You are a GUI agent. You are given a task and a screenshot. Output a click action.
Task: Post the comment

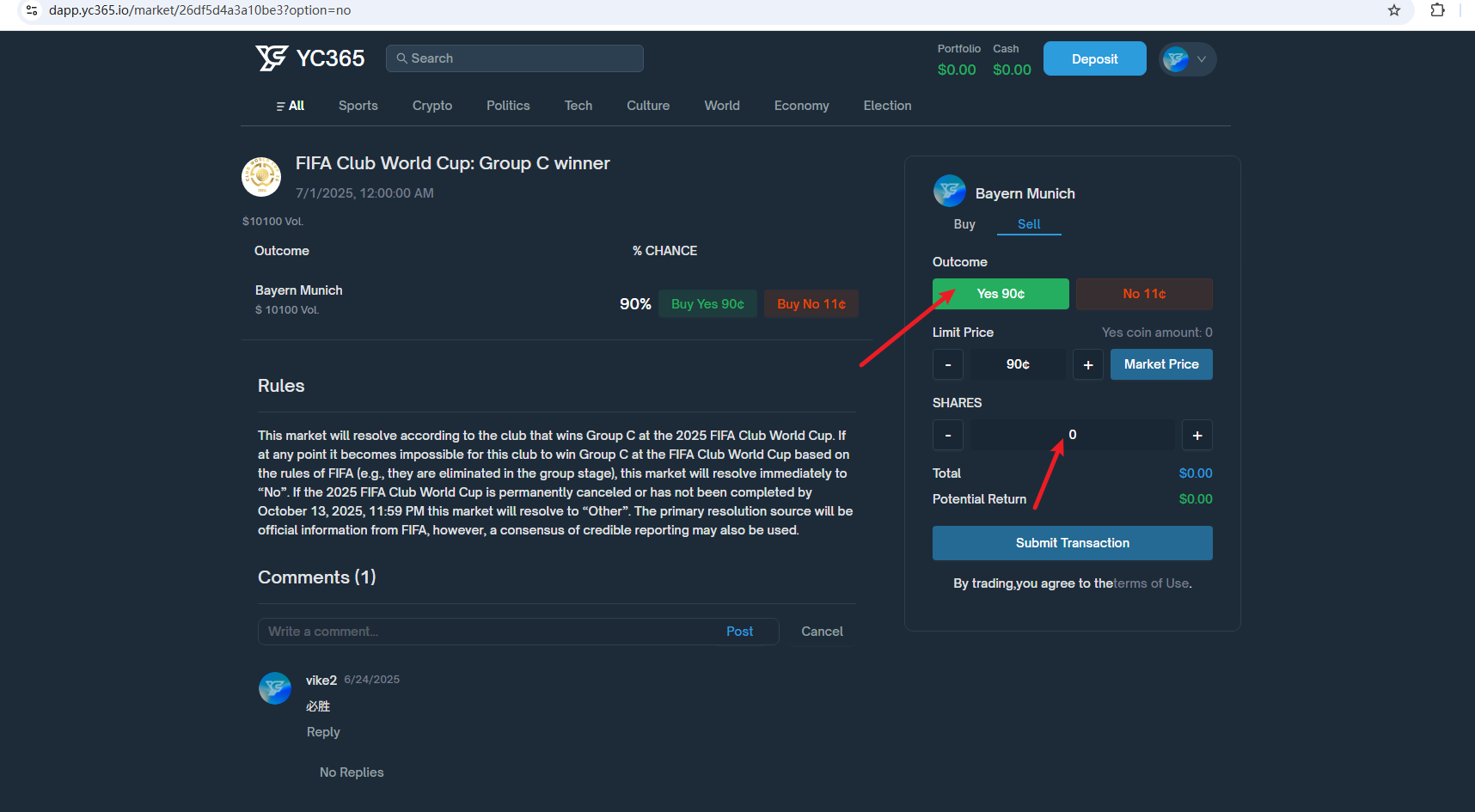tap(739, 632)
